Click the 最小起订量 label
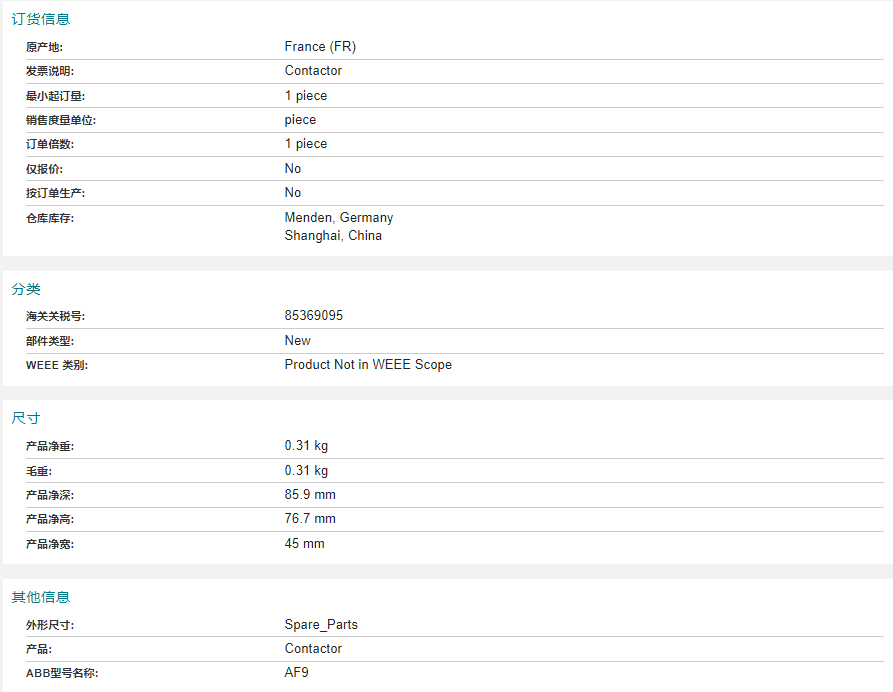893x692 pixels. pos(55,96)
